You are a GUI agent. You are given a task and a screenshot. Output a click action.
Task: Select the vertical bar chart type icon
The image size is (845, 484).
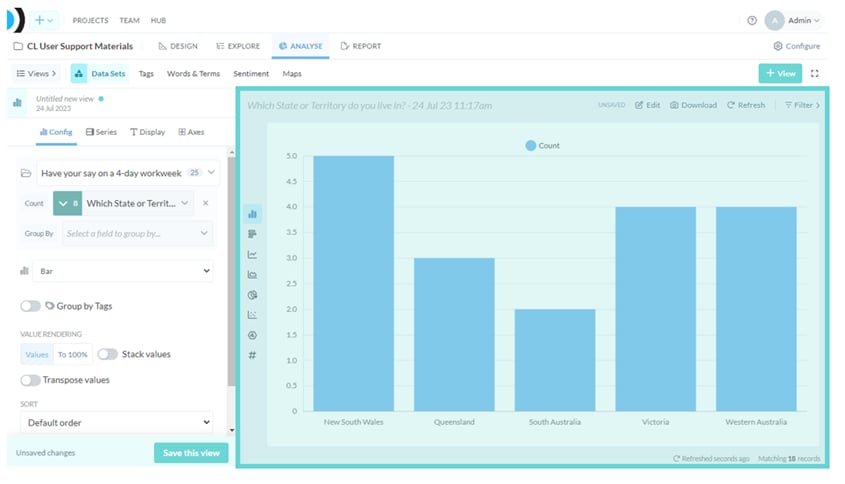[x=252, y=215]
